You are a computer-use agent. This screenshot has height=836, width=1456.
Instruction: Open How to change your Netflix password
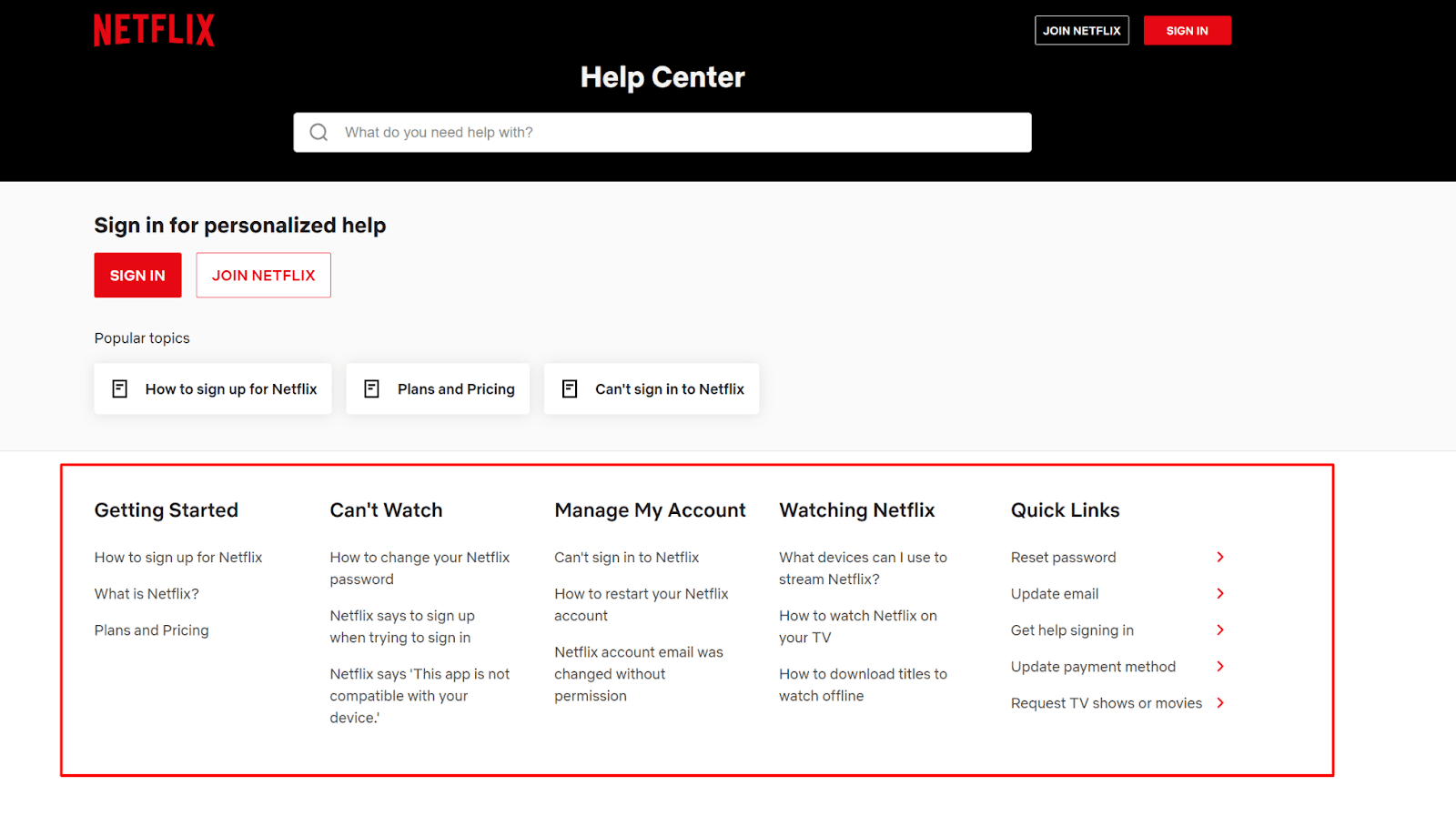[420, 569]
